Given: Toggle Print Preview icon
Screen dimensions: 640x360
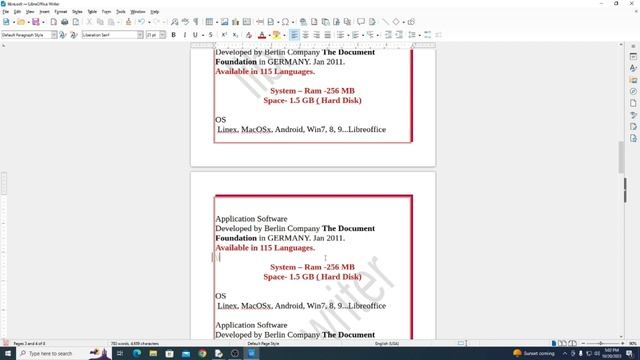Looking at the screenshot, I should coord(76,22).
